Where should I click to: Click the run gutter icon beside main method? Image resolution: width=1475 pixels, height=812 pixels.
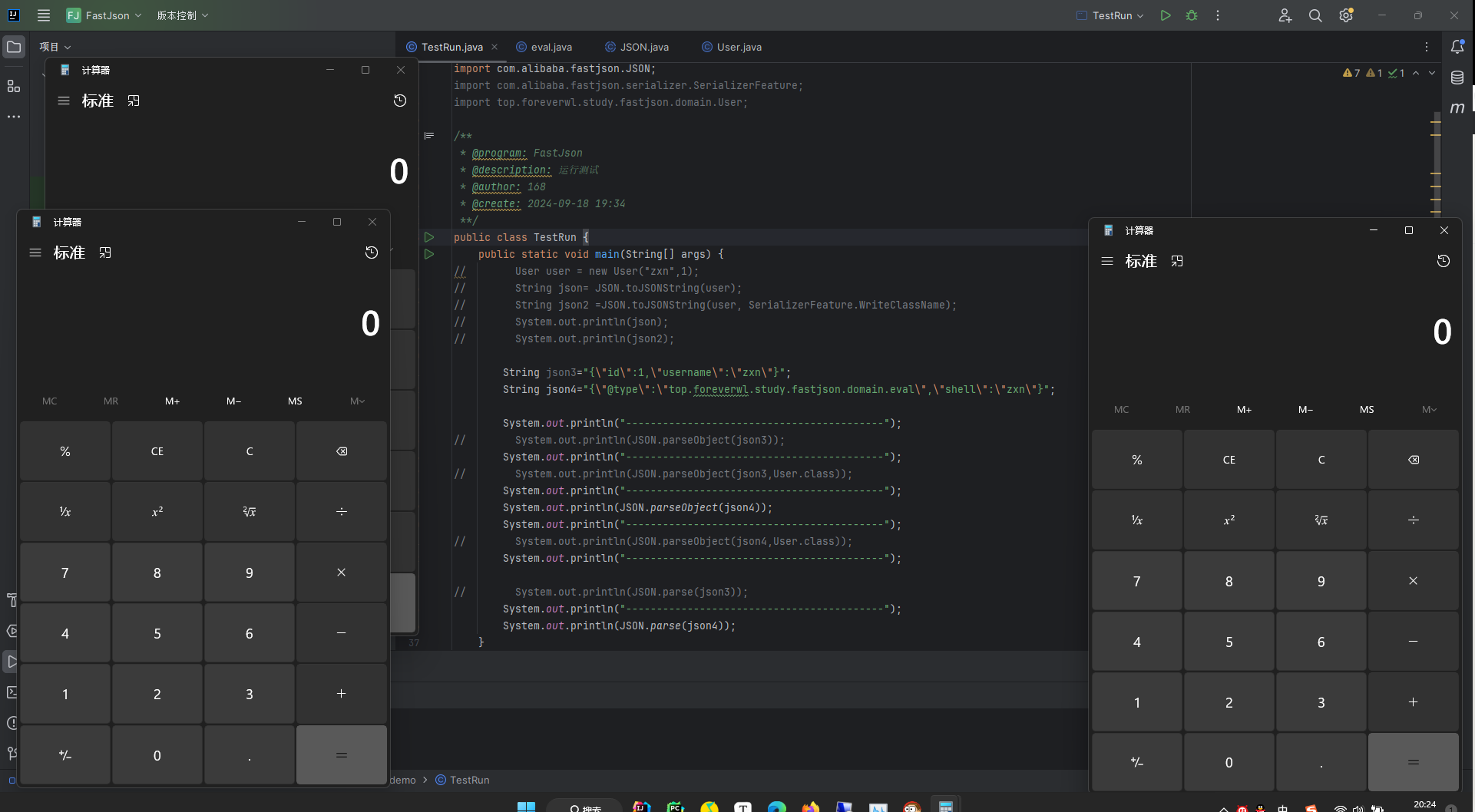click(429, 254)
